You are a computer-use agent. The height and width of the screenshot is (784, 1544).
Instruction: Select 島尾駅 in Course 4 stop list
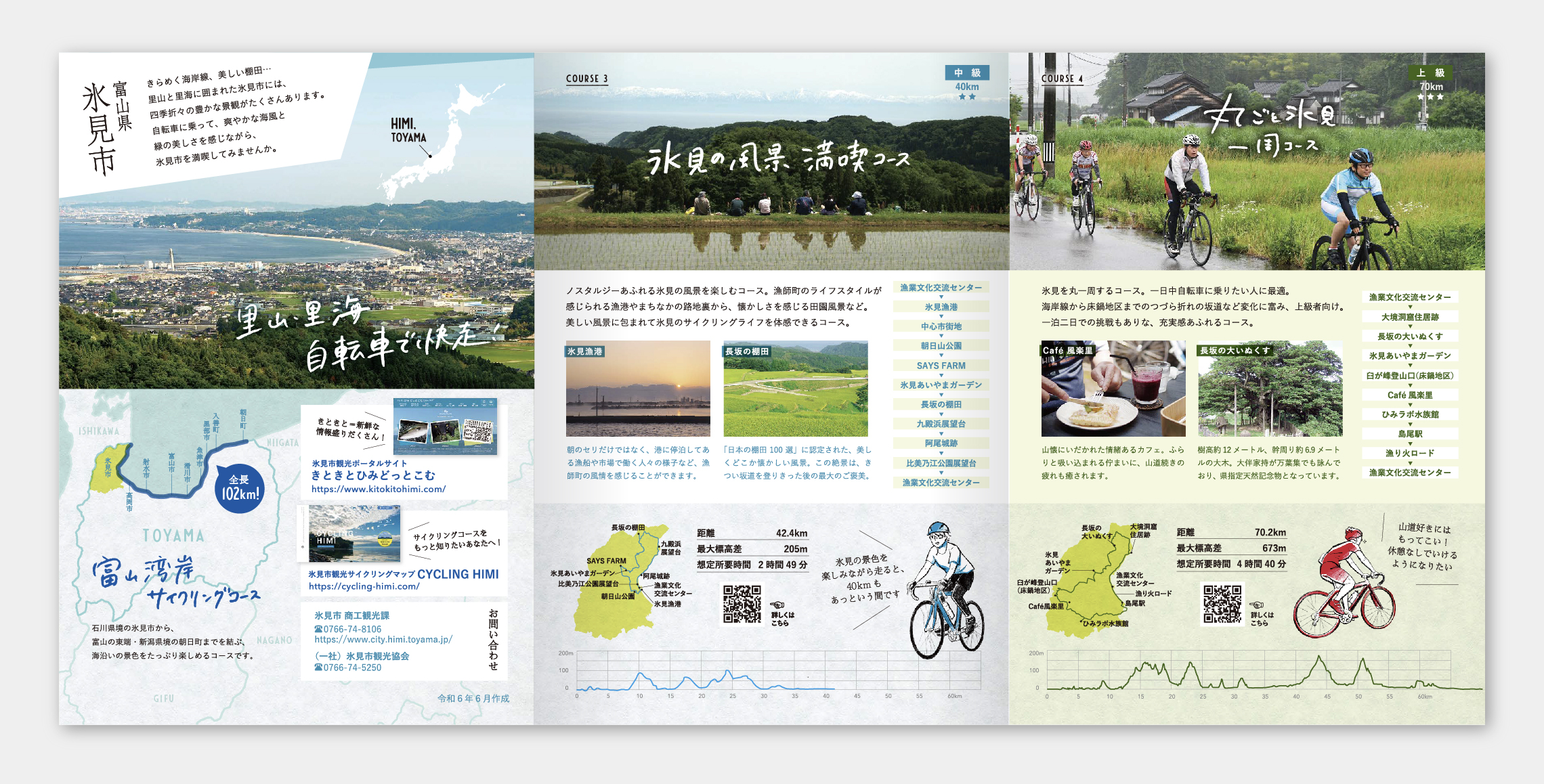[1411, 434]
